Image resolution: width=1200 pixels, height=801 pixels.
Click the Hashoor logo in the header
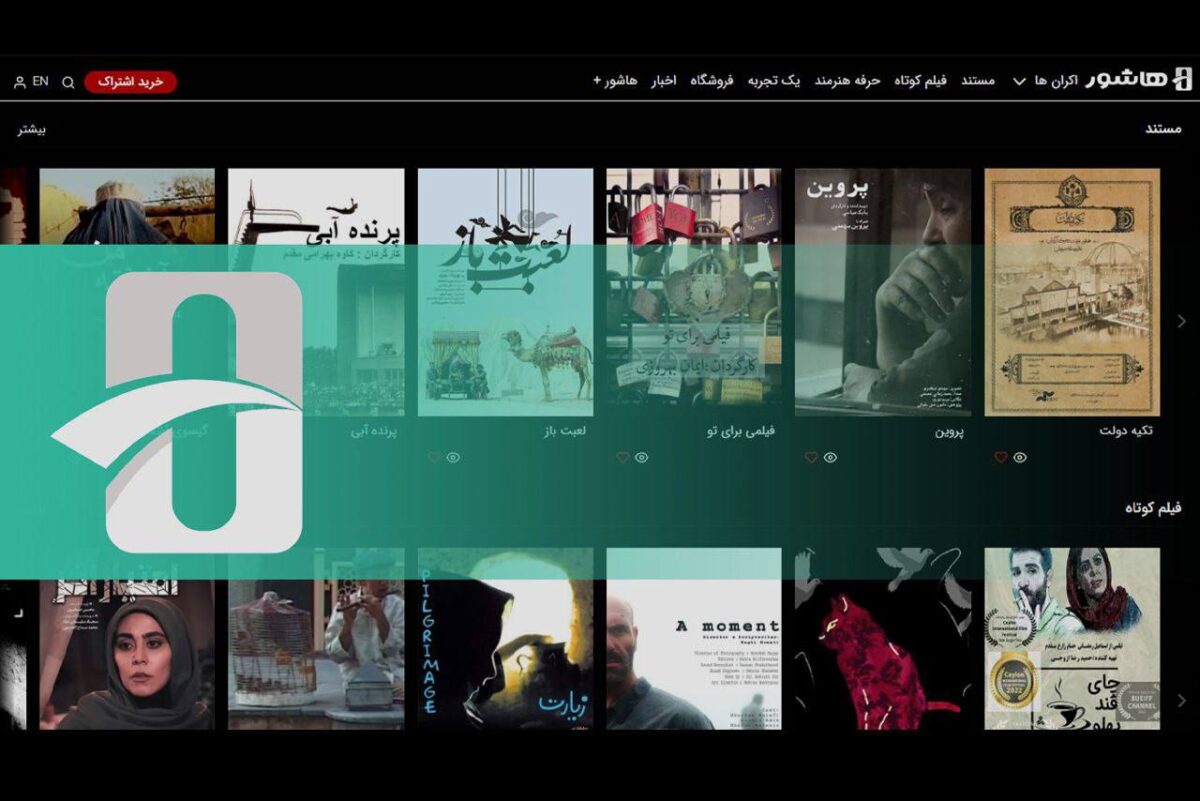tap(1139, 80)
